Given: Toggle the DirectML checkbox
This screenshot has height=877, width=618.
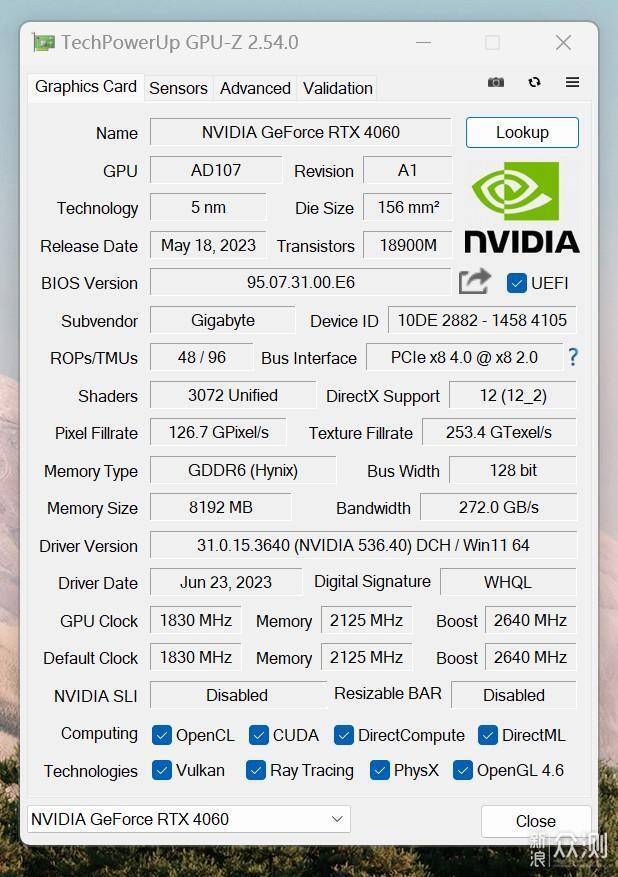Looking at the screenshot, I should click(488, 735).
